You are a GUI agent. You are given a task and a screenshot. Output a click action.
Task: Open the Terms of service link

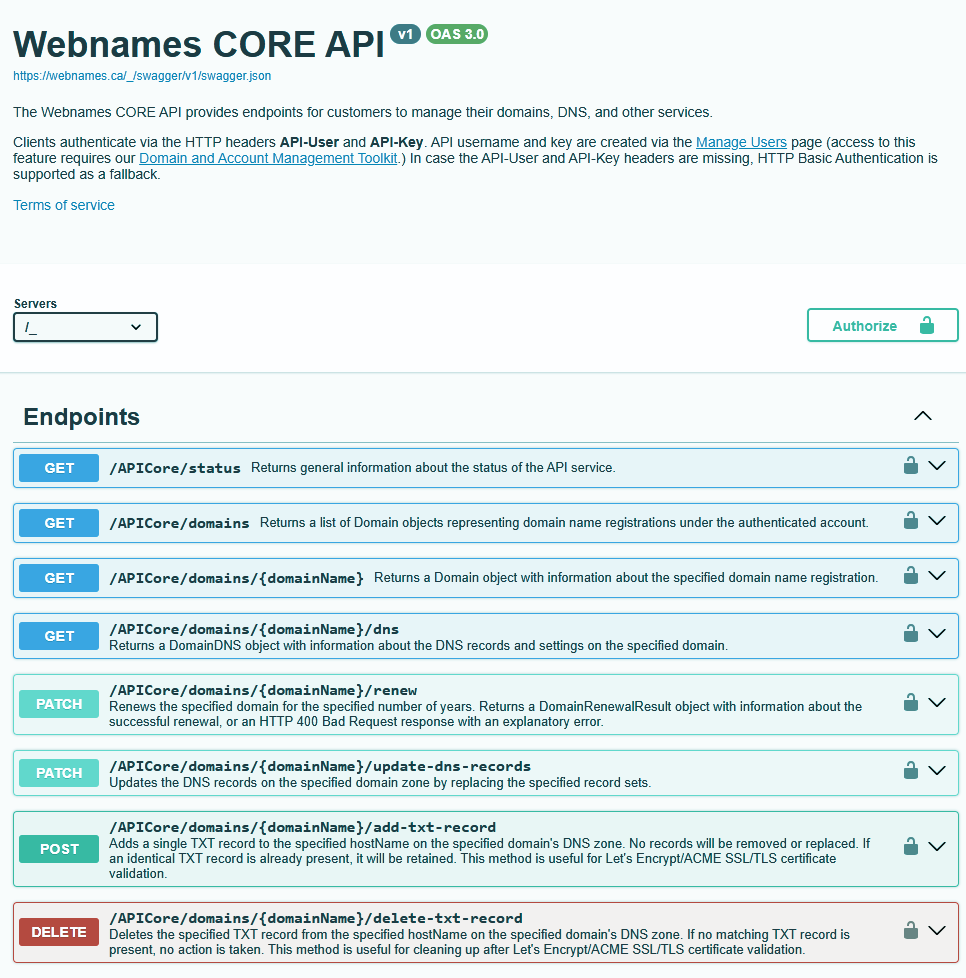point(63,205)
